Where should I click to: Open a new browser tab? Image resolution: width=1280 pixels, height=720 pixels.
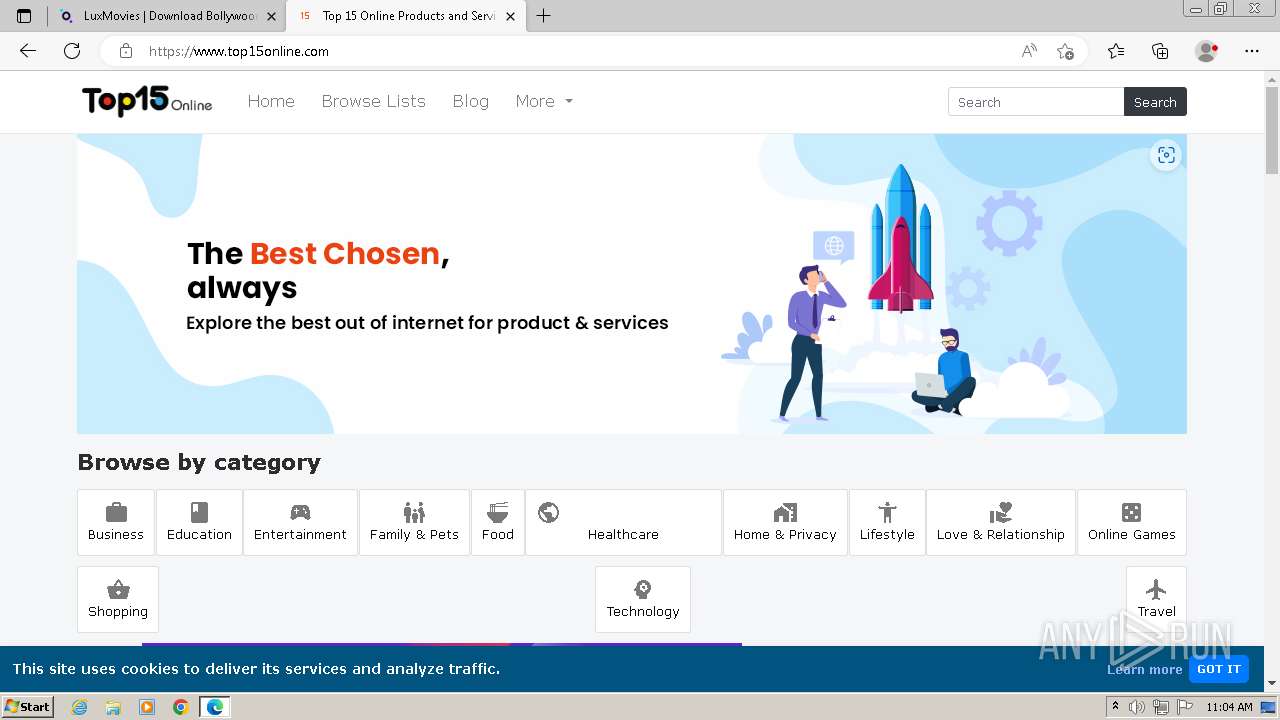click(544, 16)
